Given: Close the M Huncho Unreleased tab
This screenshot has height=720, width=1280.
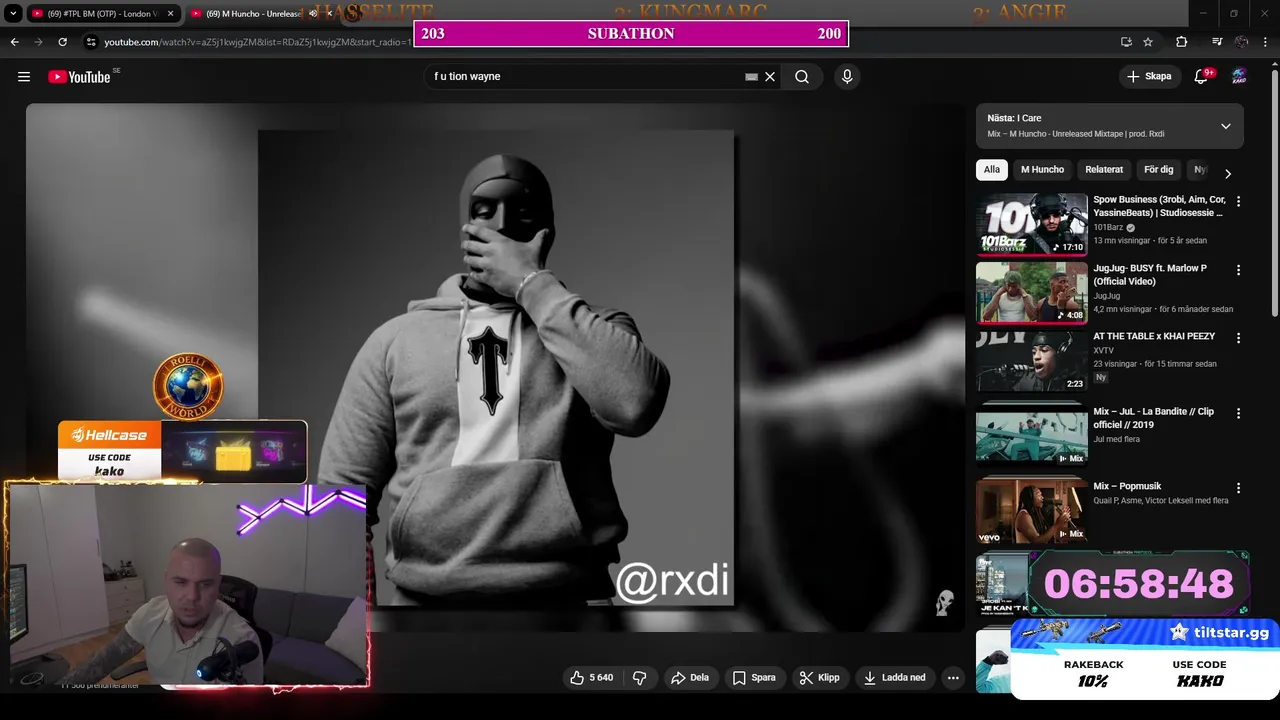Looking at the screenshot, I should point(329,14).
